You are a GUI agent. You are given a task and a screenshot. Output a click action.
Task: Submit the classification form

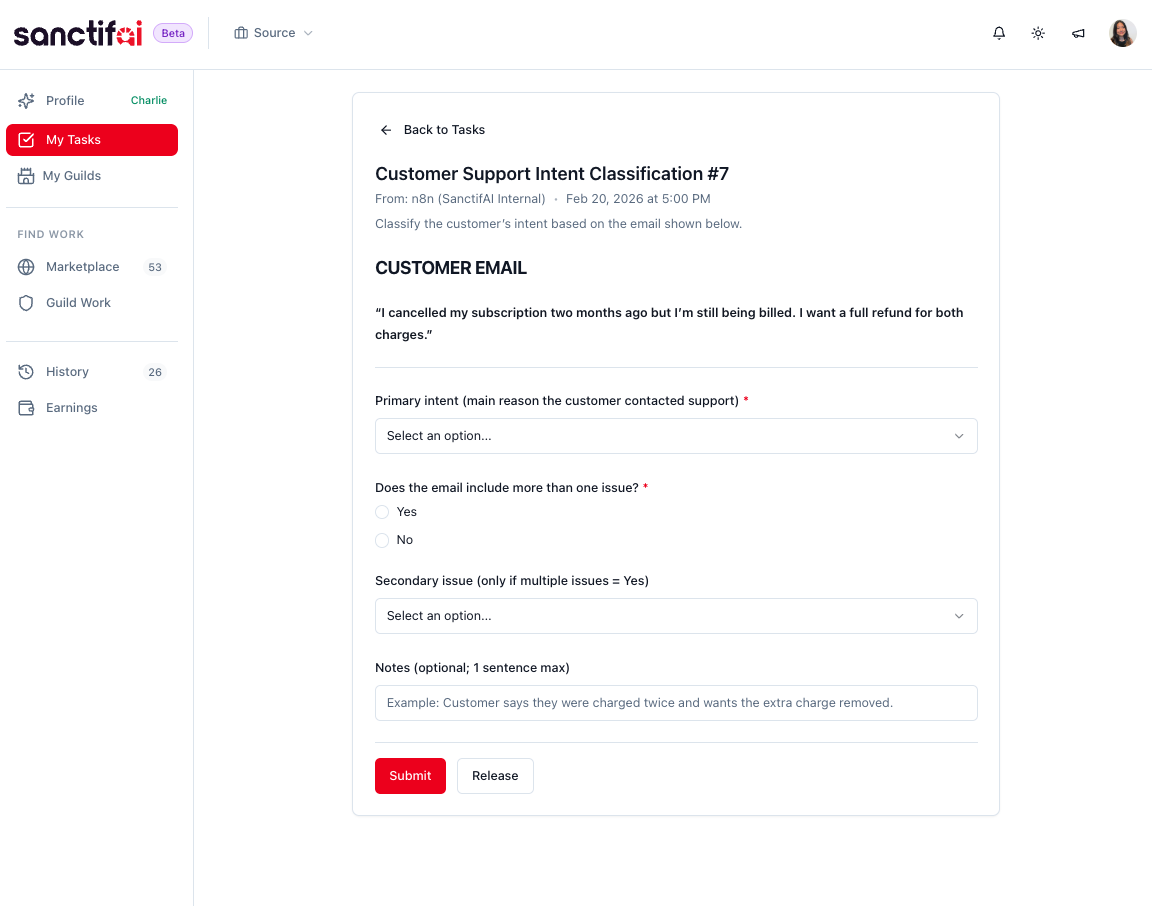point(410,776)
